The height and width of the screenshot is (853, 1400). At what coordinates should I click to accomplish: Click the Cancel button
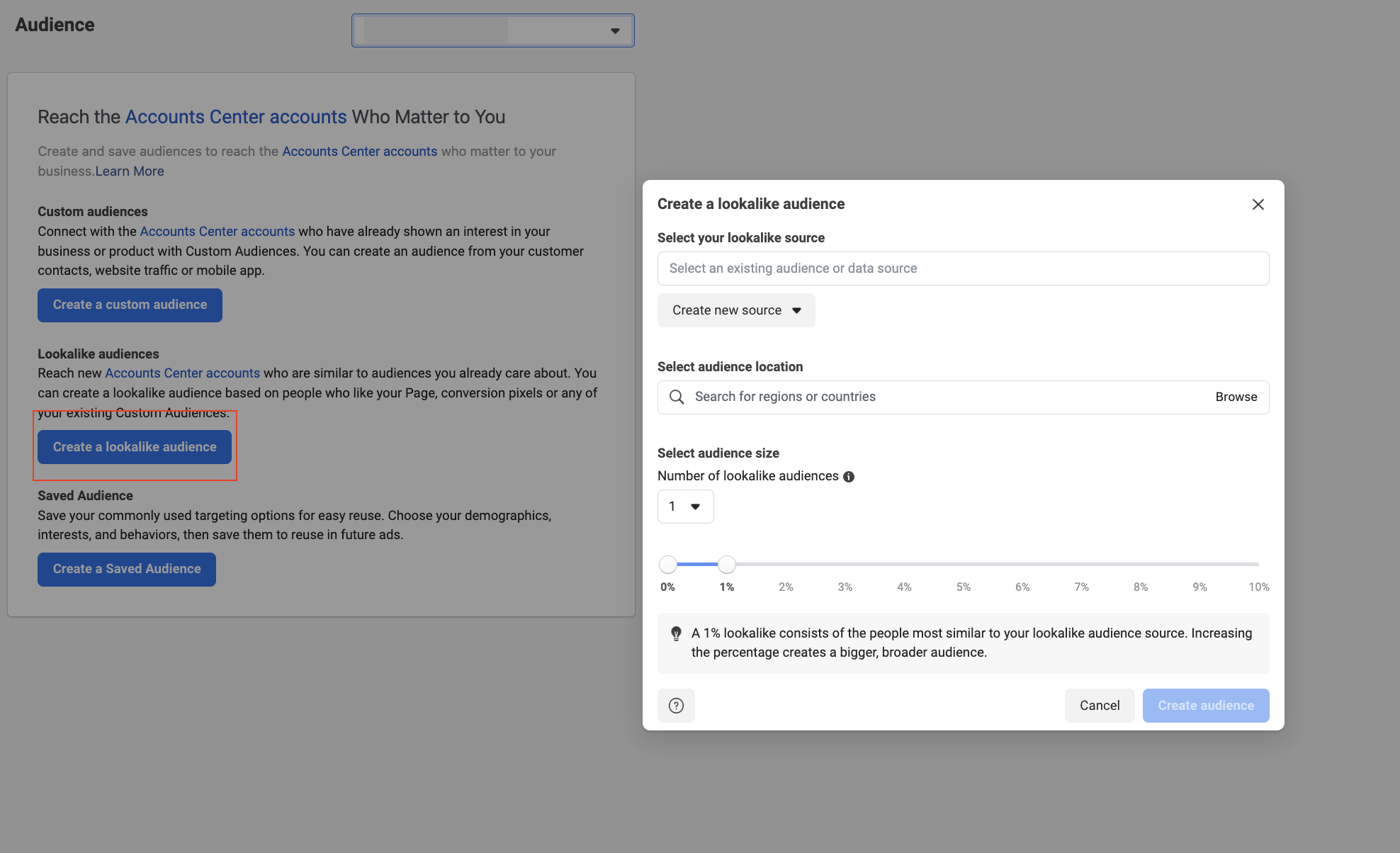1100,706
